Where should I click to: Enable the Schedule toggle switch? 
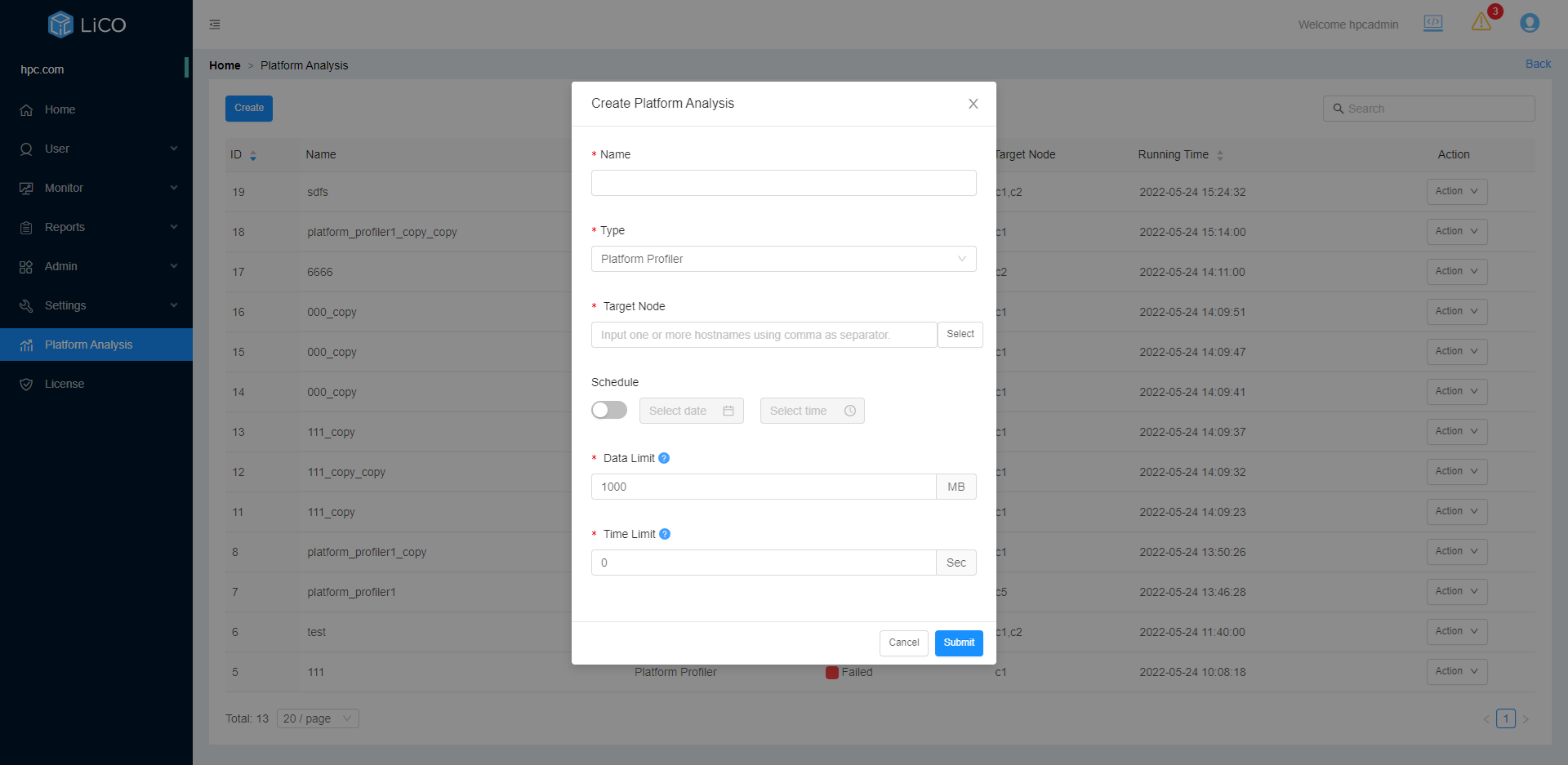point(609,410)
